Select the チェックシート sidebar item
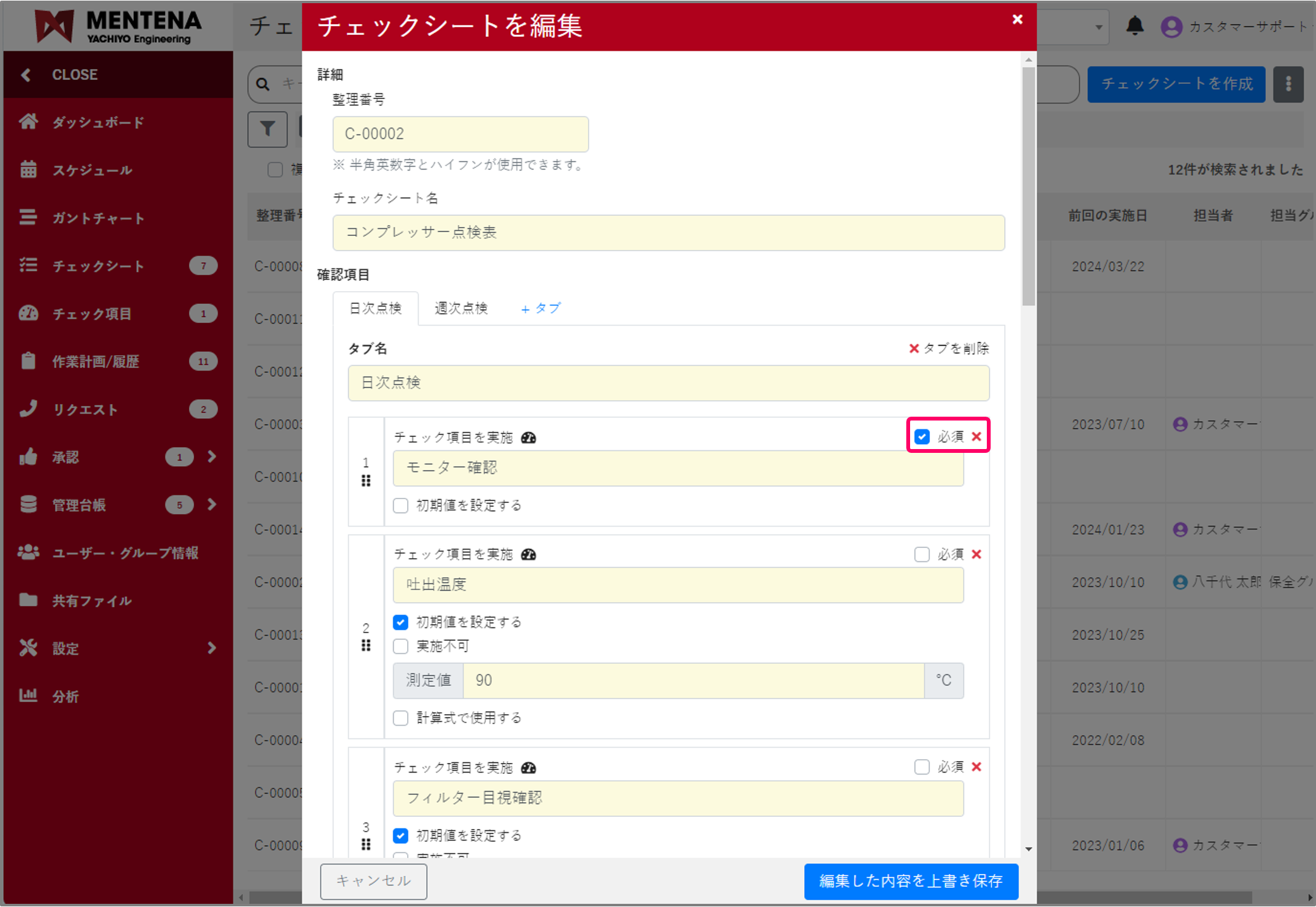 [98, 266]
